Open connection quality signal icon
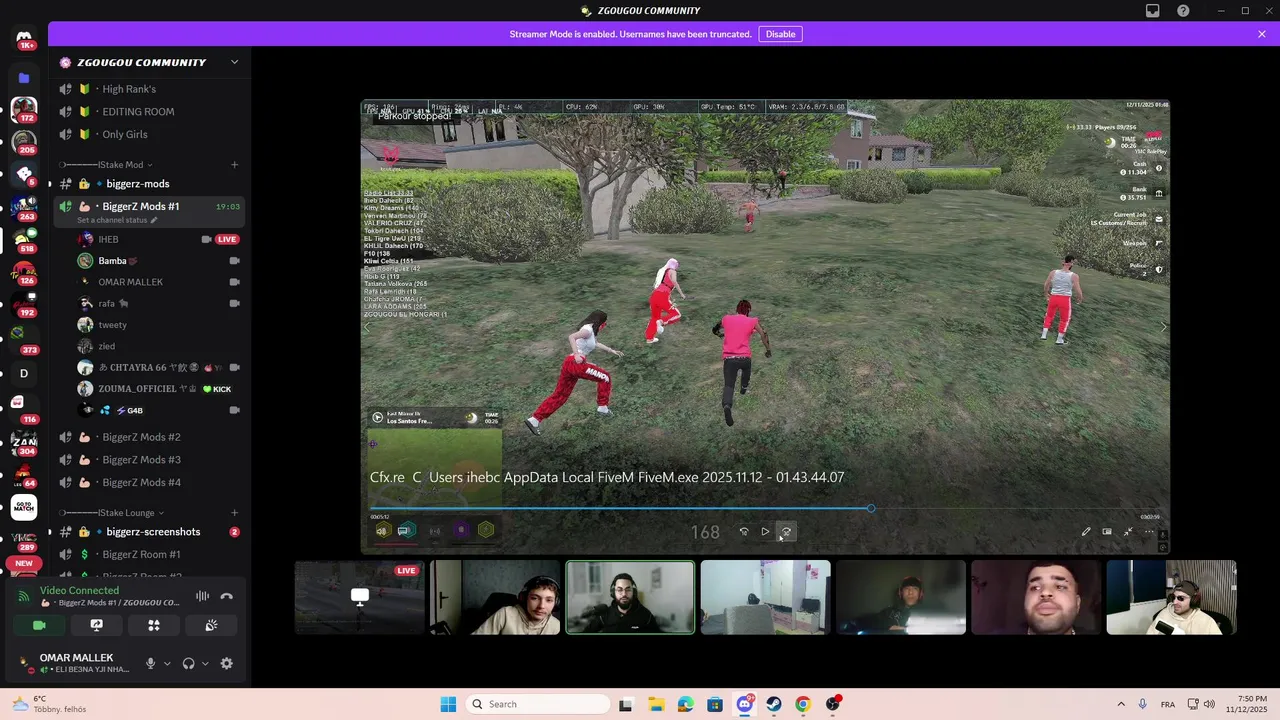The image size is (1280, 720). coord(25,596)
